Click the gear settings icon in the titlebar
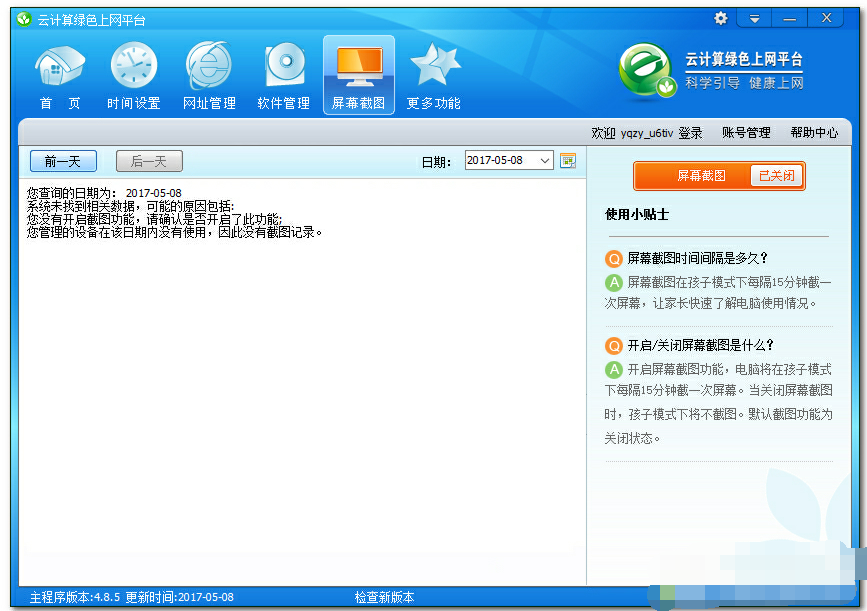867x611 pixels. [x=719, y=18]
